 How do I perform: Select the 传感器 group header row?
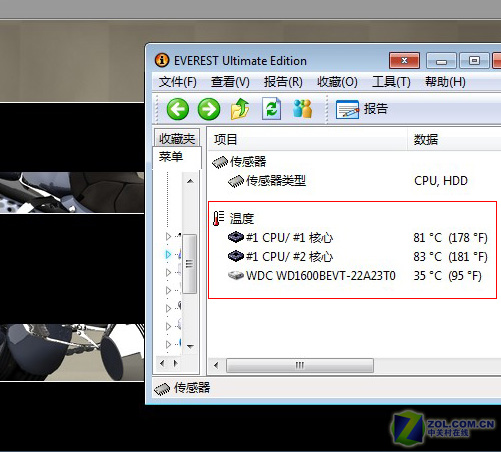[239, 162]
